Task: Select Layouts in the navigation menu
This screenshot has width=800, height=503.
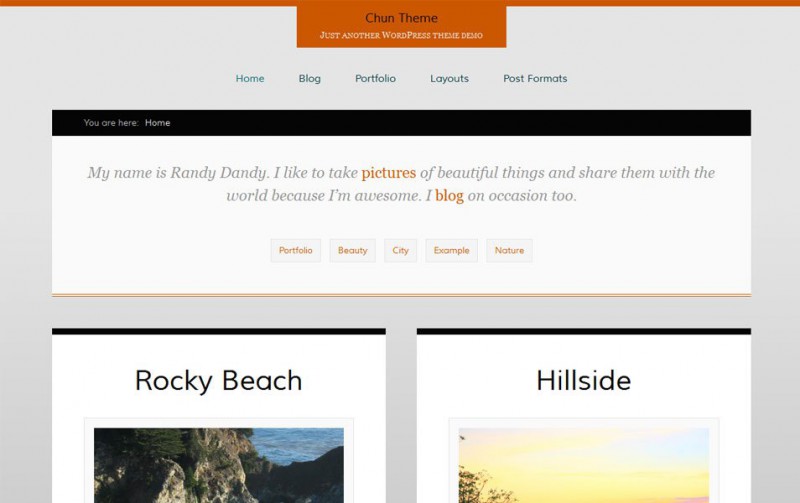Action: 449,79
